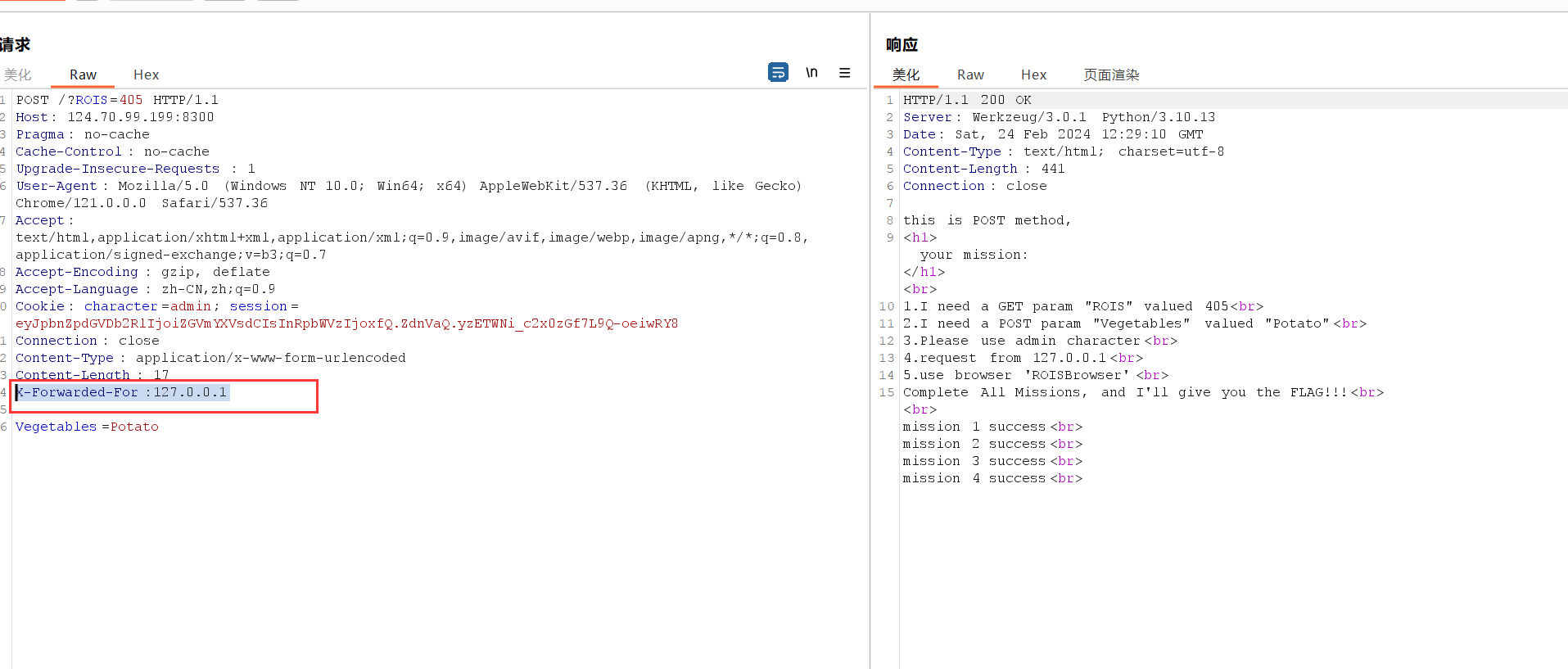Switch to the Raw tab in the request panel
The image size is (1568, 669).
(x=83, y=75)
